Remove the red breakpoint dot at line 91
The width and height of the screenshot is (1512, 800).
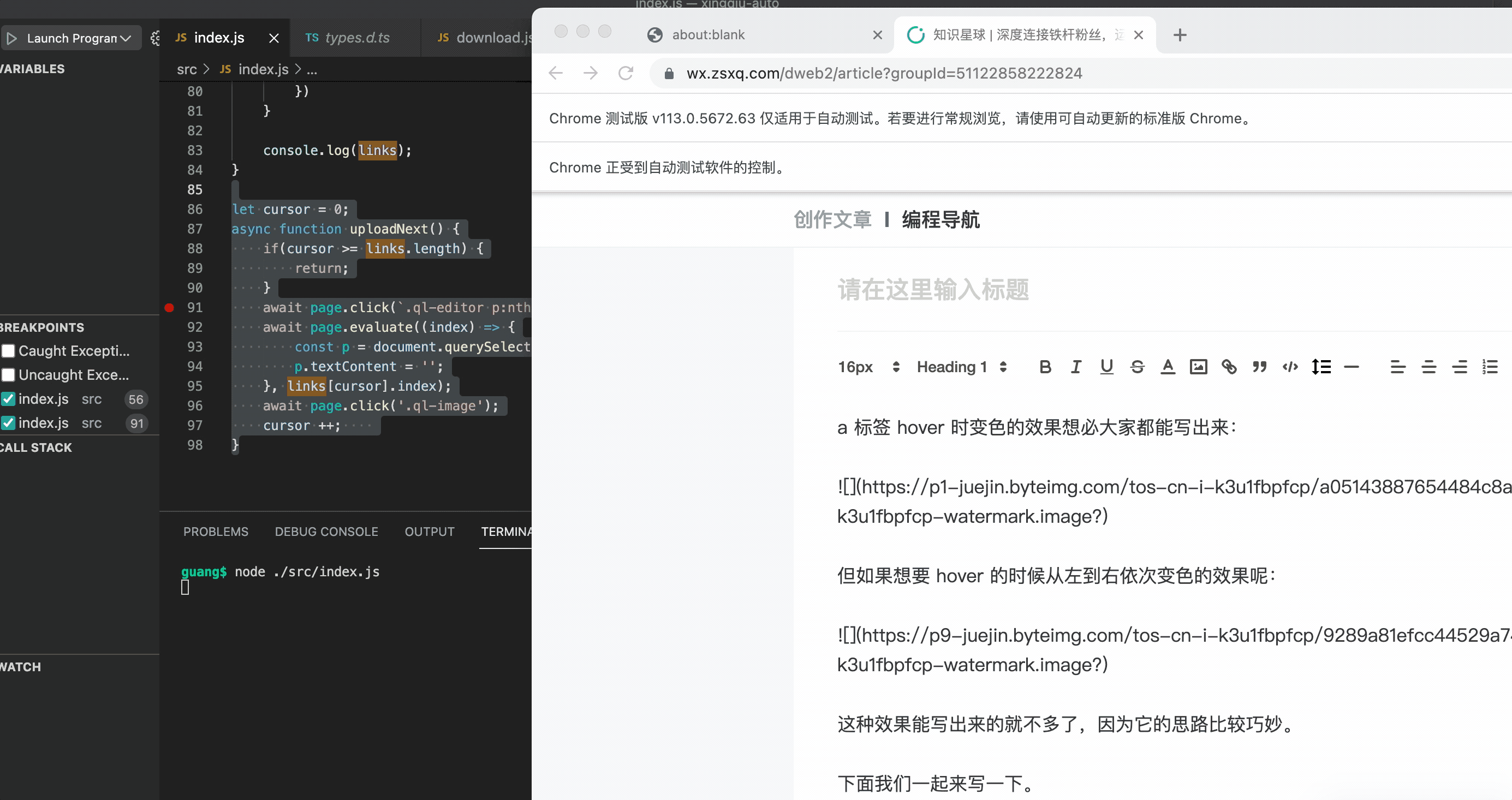169,308
